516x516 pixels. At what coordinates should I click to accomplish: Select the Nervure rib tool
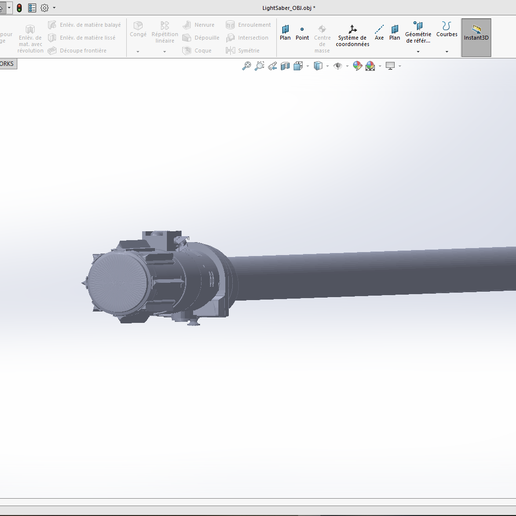199,25
